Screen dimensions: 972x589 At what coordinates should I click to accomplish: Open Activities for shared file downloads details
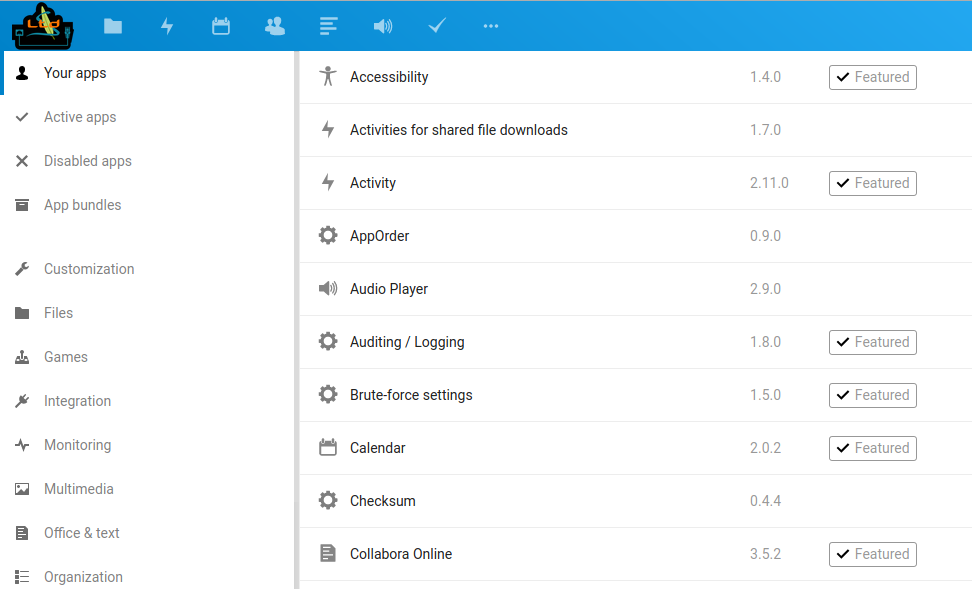(x=459, y=130)
